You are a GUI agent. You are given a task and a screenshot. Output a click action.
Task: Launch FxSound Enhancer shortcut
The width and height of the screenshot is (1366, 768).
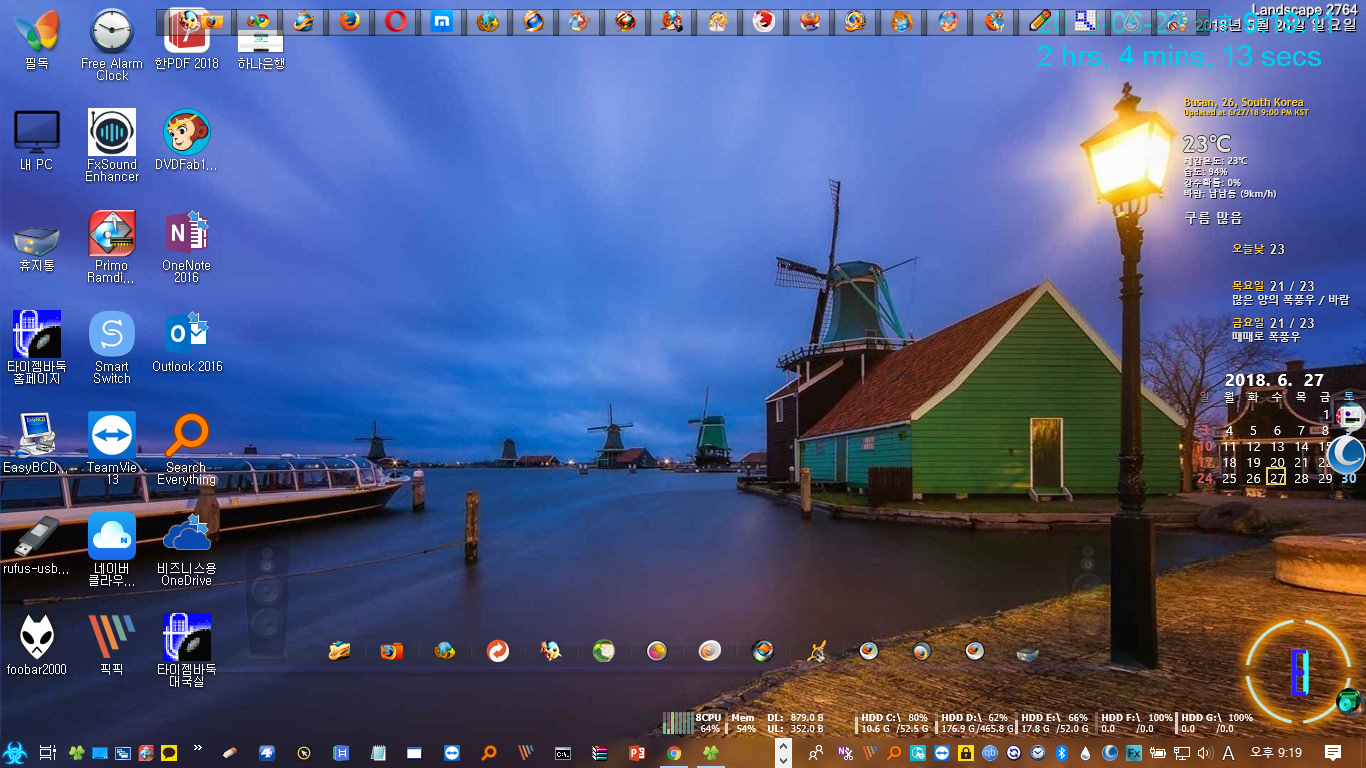[x=112, y=145]
